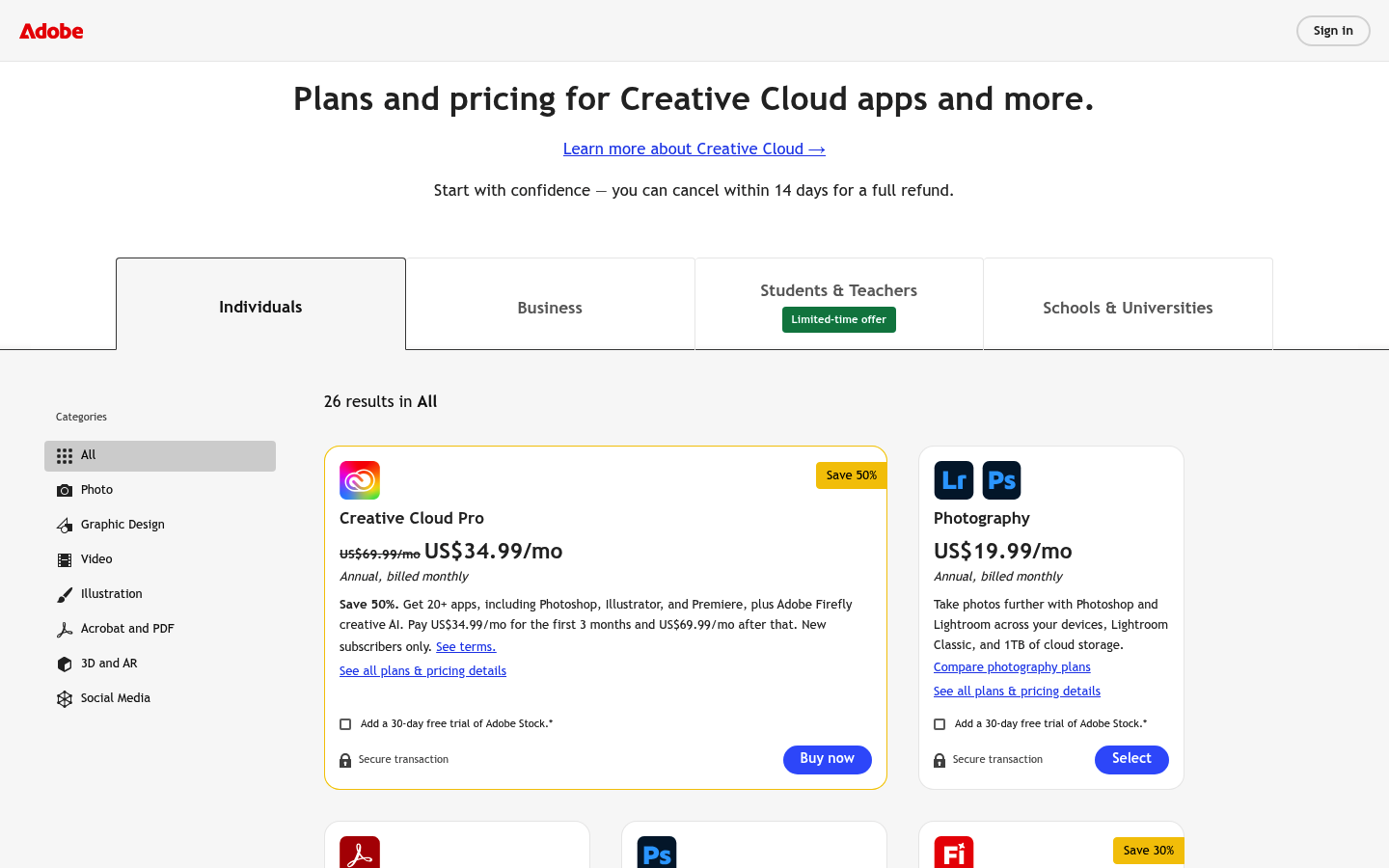
Task: Click the Categories heading label
Action: (x=81, y=418)
